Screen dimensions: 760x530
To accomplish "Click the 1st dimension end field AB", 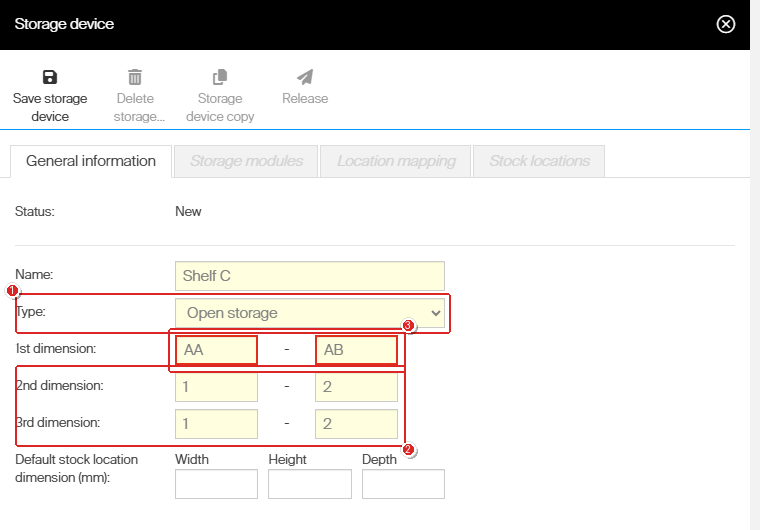I will 356,350.
